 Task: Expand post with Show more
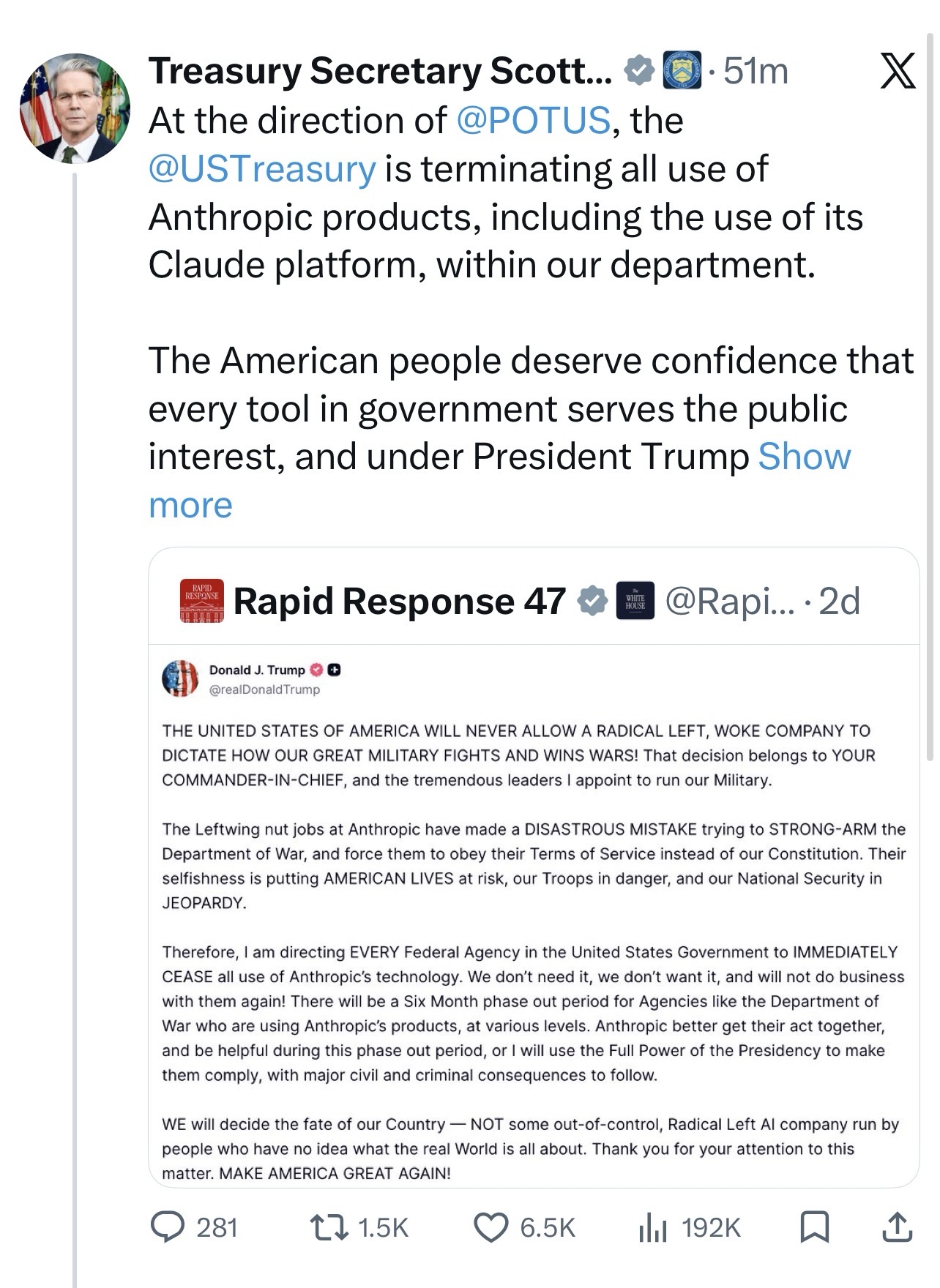pyautogui.click(x=804, y=457)
